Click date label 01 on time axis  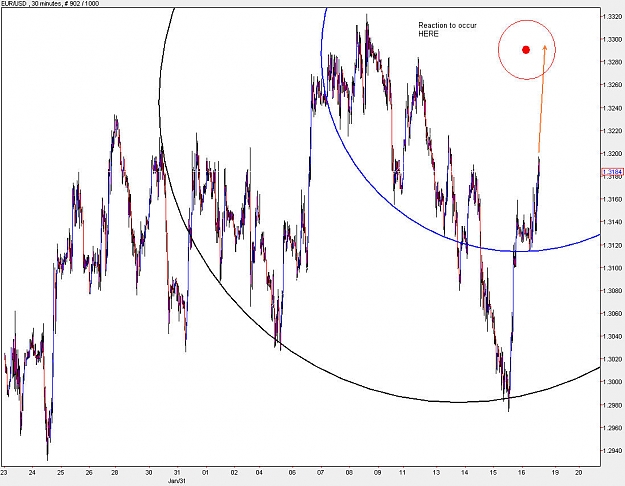(205, 473)
